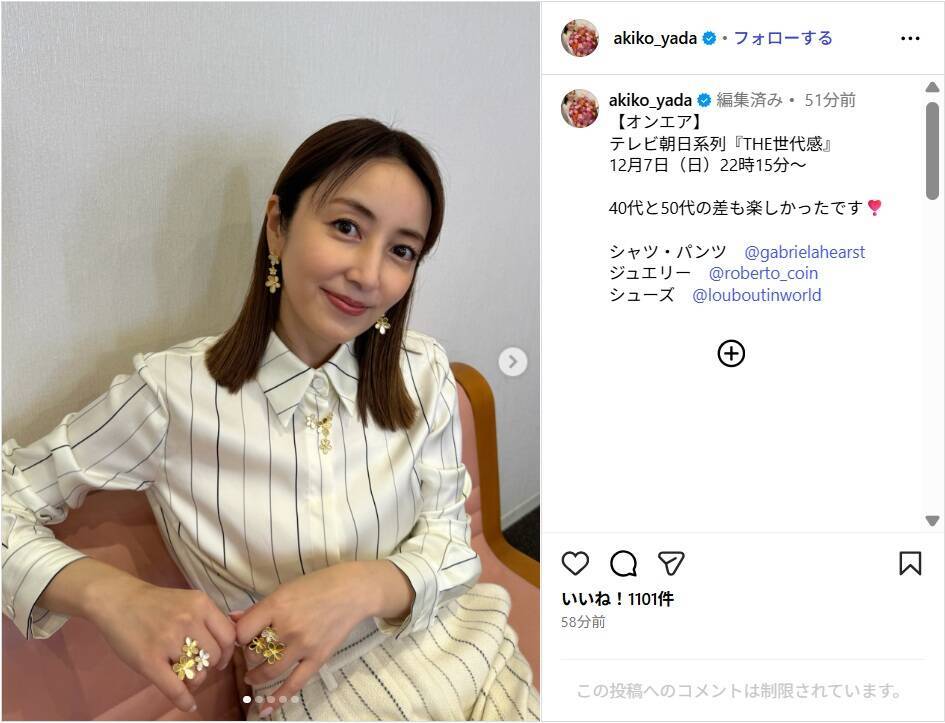Screen dimensions: 945x723
Task: Like the post with the heart icon
Action: 575,563
